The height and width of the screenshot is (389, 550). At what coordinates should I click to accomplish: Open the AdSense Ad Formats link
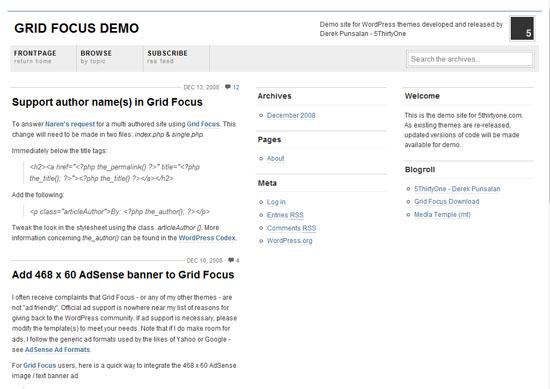pos(58,350)
